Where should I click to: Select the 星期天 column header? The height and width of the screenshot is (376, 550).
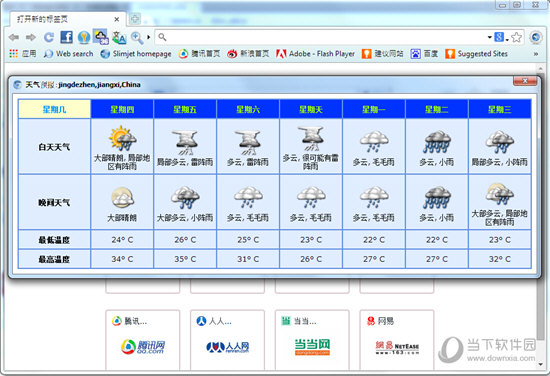[311, 109]
